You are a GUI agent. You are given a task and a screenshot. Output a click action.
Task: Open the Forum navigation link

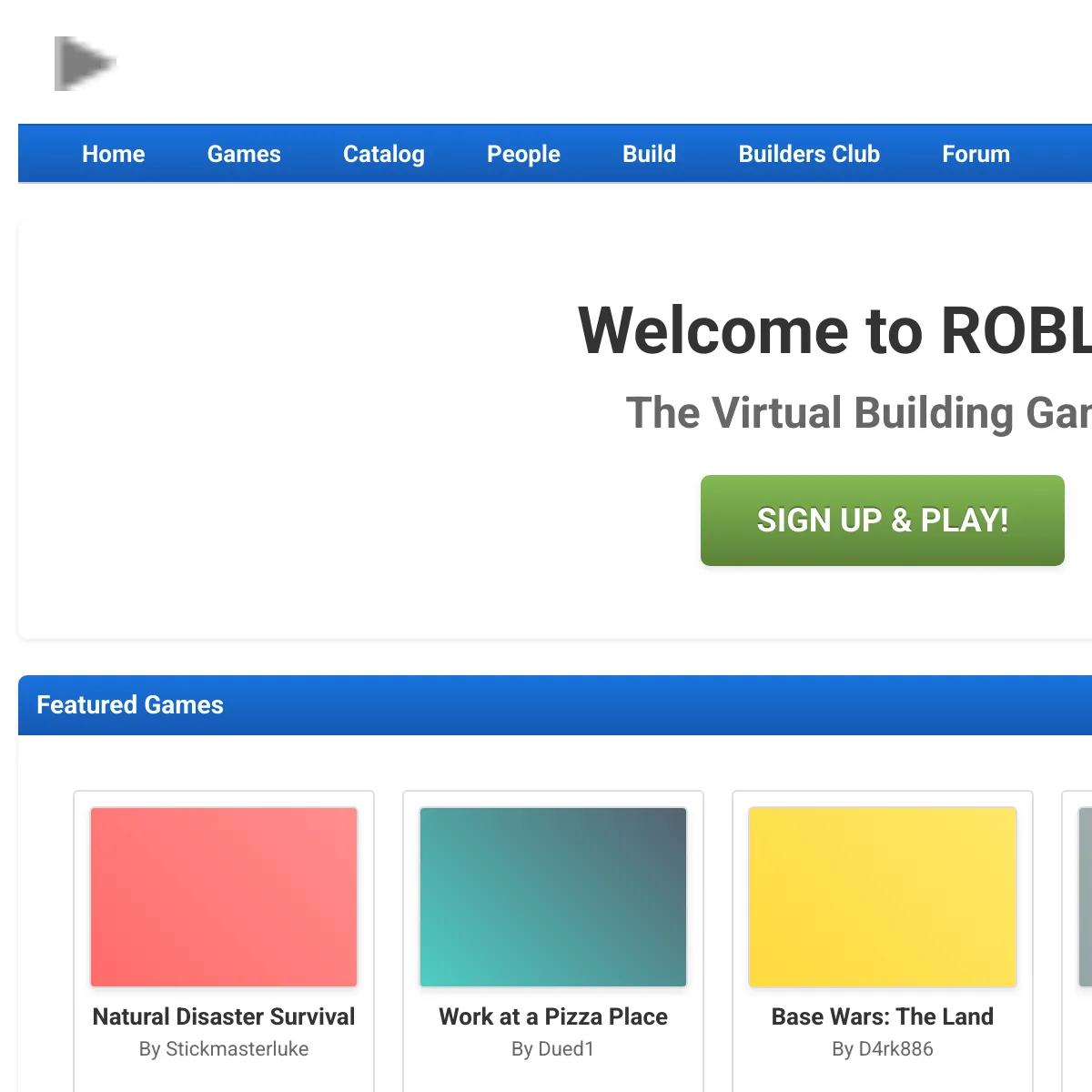pyautogui.click(x=976, y=154)
